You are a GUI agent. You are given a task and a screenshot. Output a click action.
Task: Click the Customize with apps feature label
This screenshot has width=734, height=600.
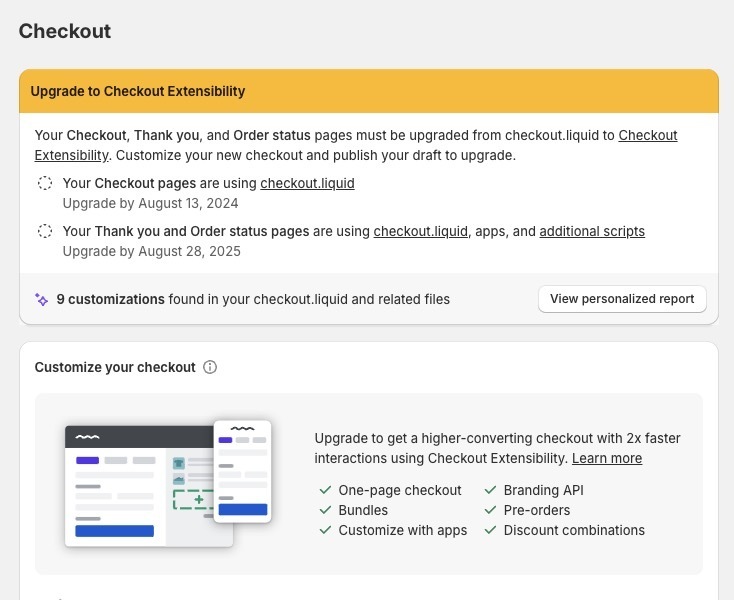[403, 530]
